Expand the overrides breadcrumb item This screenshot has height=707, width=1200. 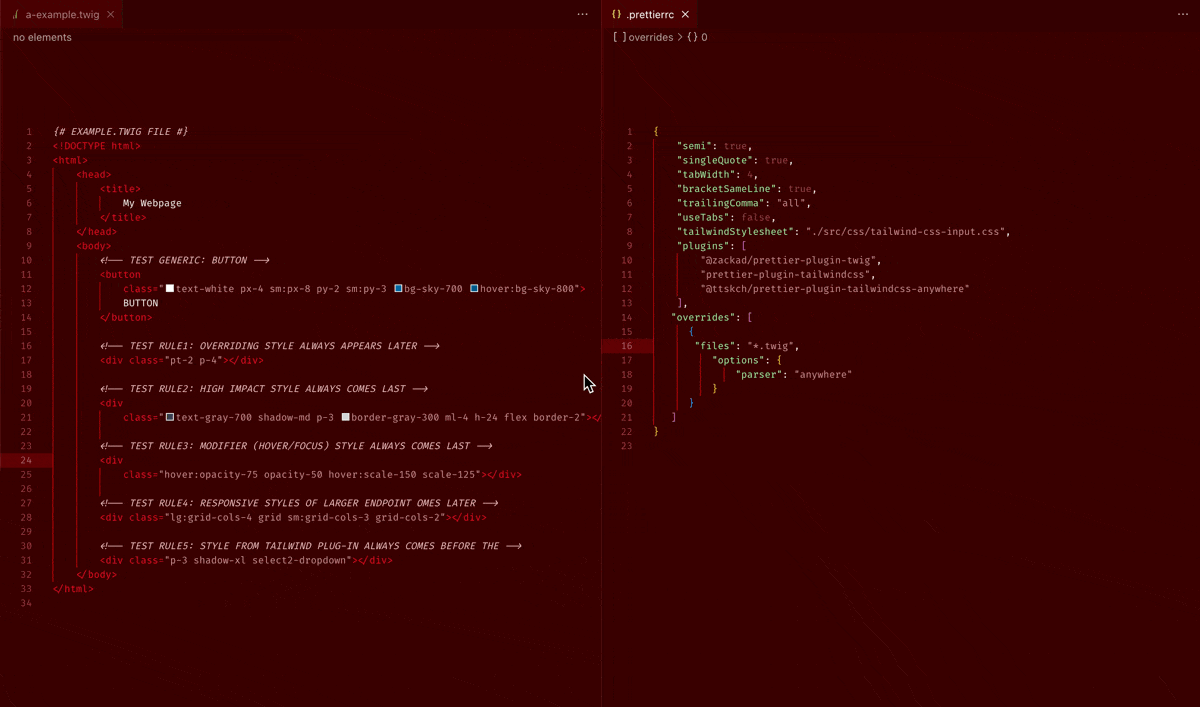point(651,37)
